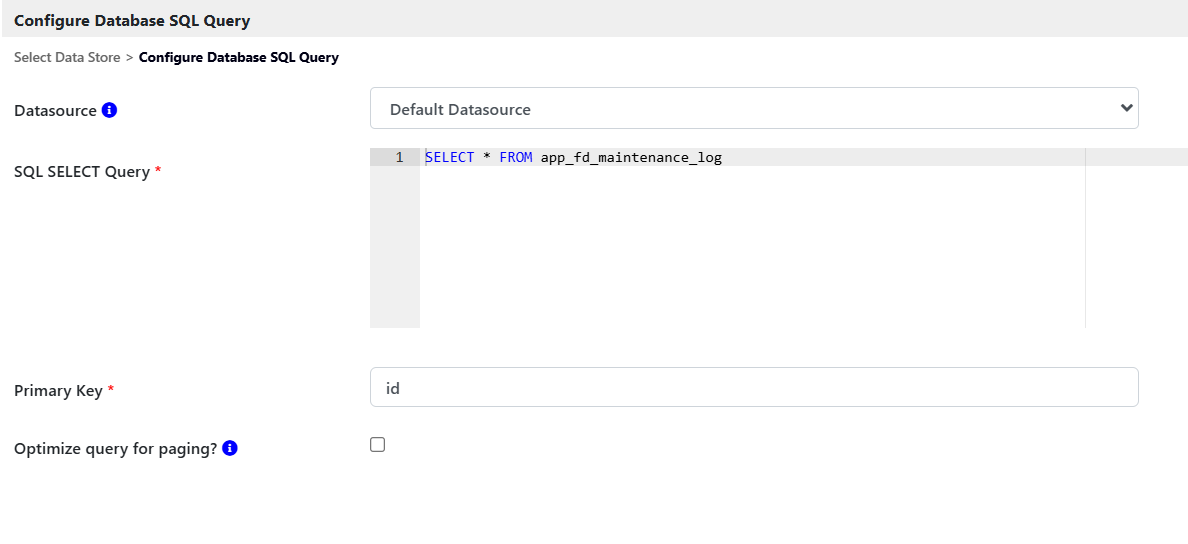The height and width of the screenshot is (544, 1188).
Task: Click the Datasource field label
Action: 55,111
